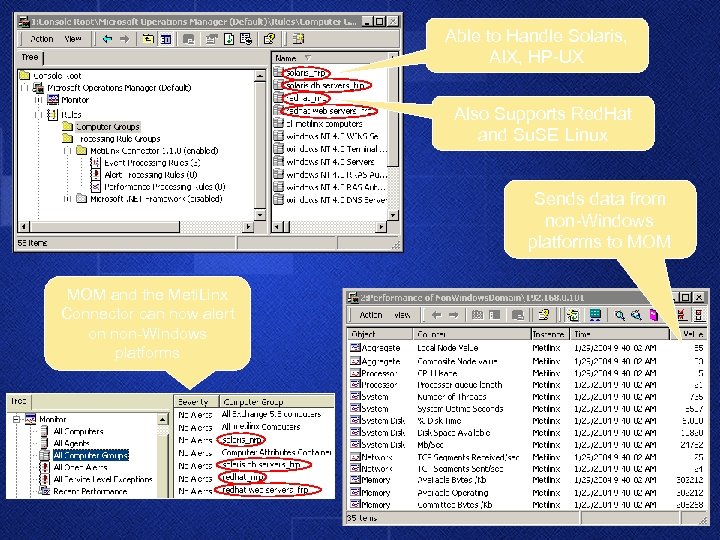
Task: Click the Name list vertical scrollbar down arrow
Action: 393,214
